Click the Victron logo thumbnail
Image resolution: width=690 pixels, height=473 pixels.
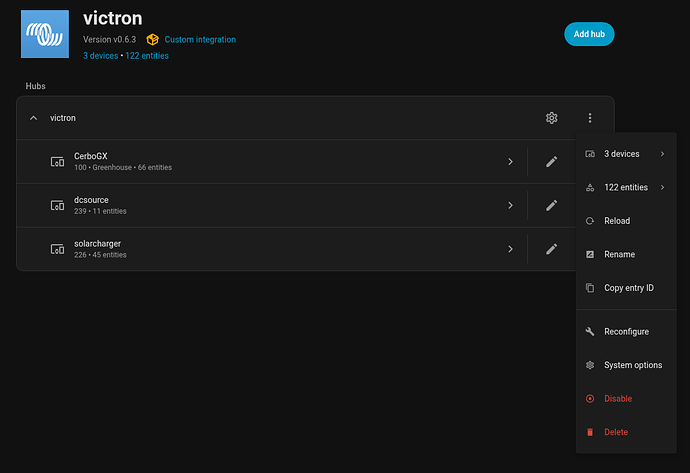pyautogui.click(x=45, y=34)
